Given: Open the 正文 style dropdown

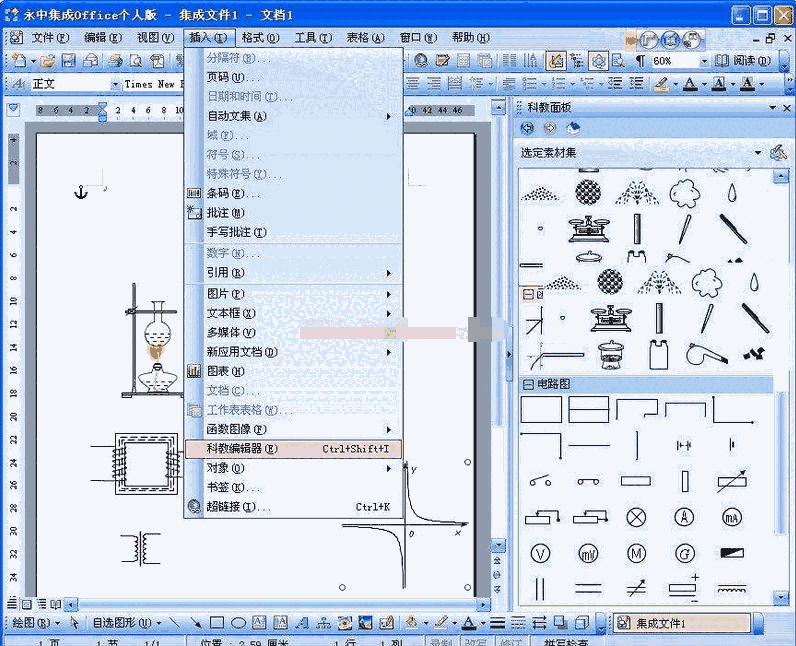Looking at the screenshot, I should tap(116, 84).
